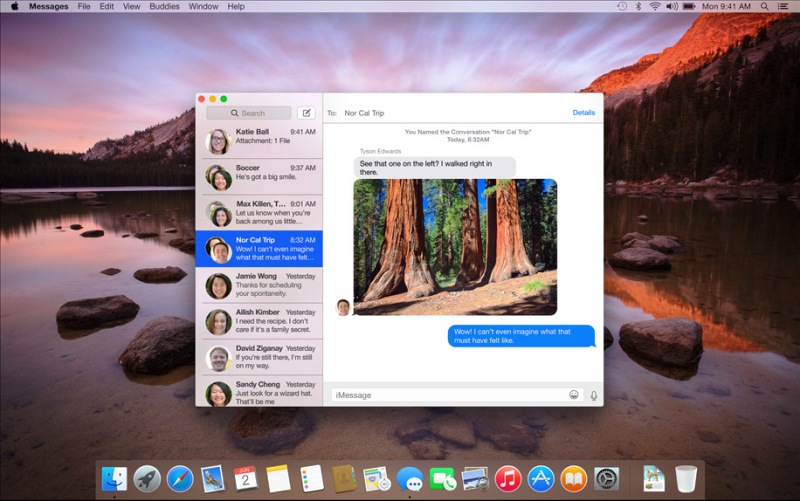Click the microphone audio record icon
Screen dimensions: 800x501
(594, 395)
